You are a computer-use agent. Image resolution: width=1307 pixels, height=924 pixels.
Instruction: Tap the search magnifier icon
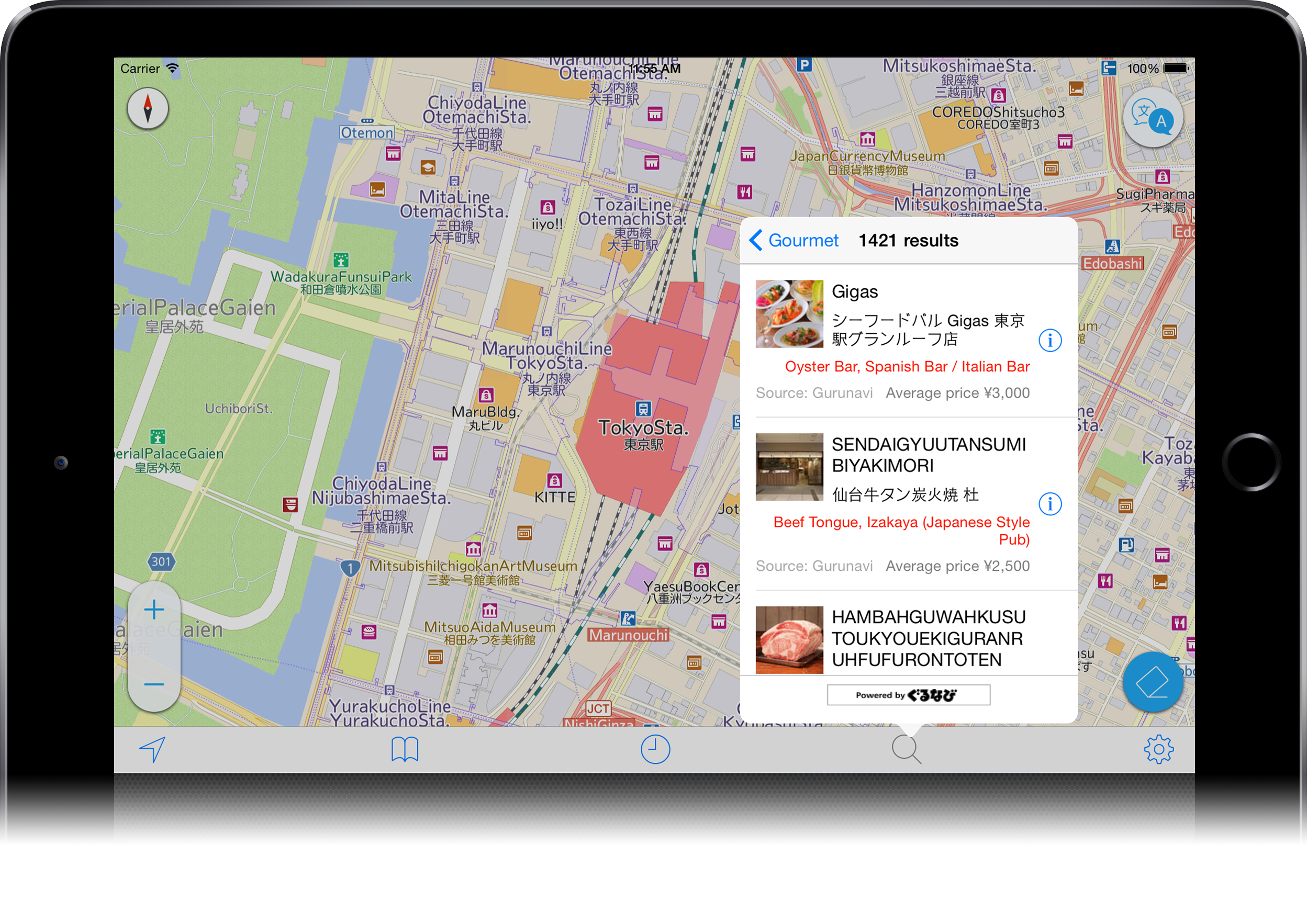click(x=906, y=749)
